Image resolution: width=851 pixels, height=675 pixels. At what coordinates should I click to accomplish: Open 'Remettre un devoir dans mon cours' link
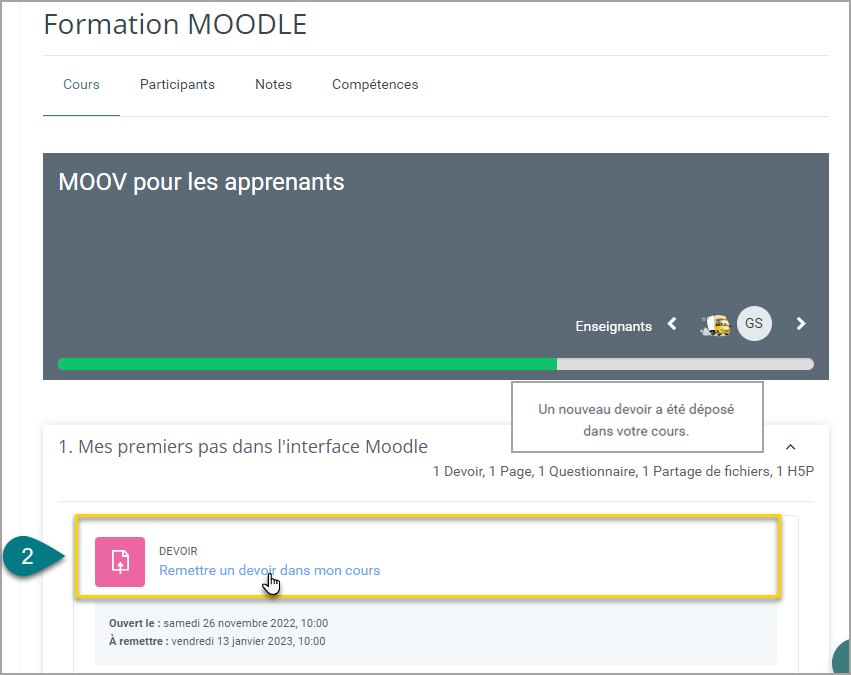(269, 570)
